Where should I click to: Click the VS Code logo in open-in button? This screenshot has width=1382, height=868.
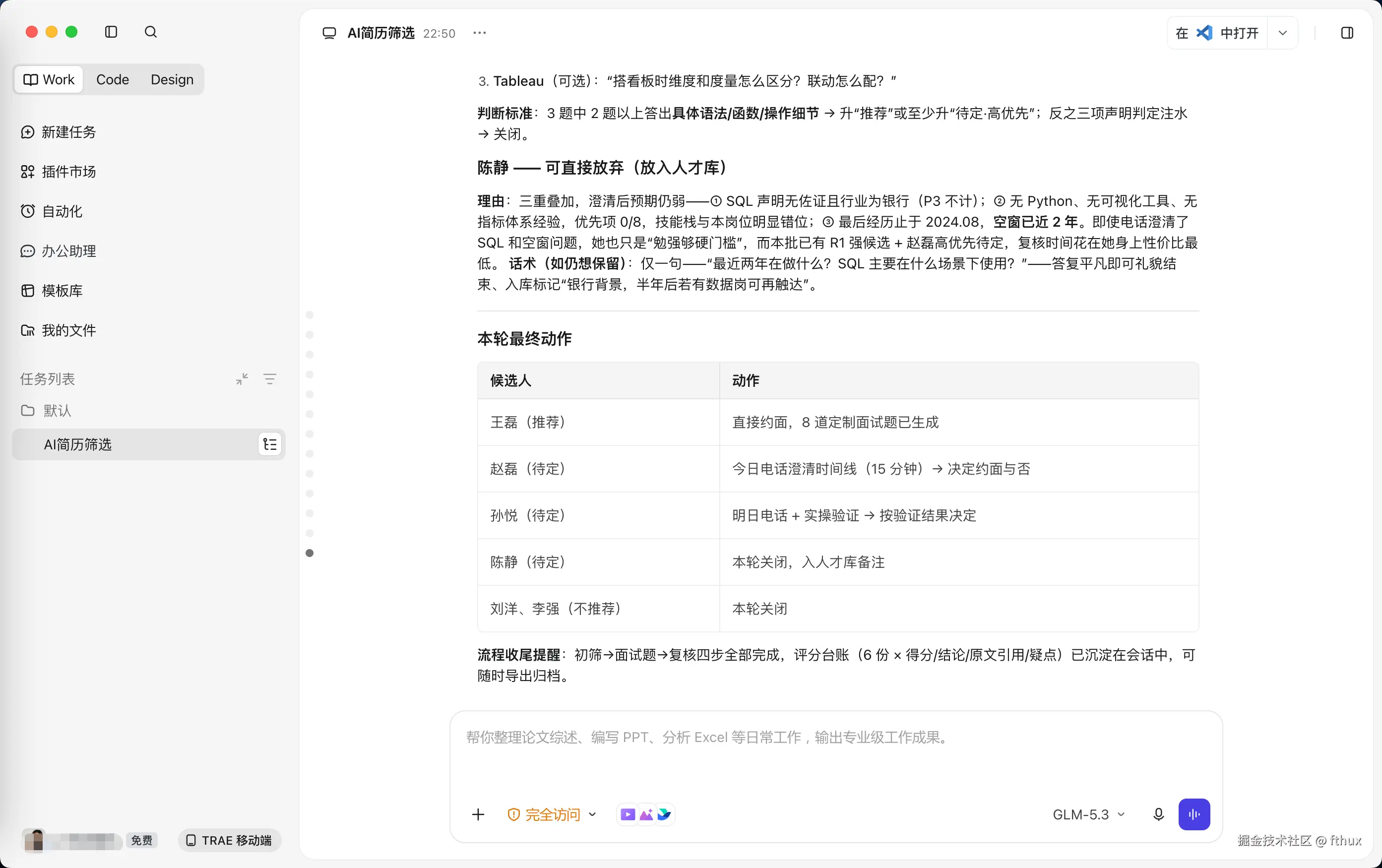click(x=1204, y=33)
